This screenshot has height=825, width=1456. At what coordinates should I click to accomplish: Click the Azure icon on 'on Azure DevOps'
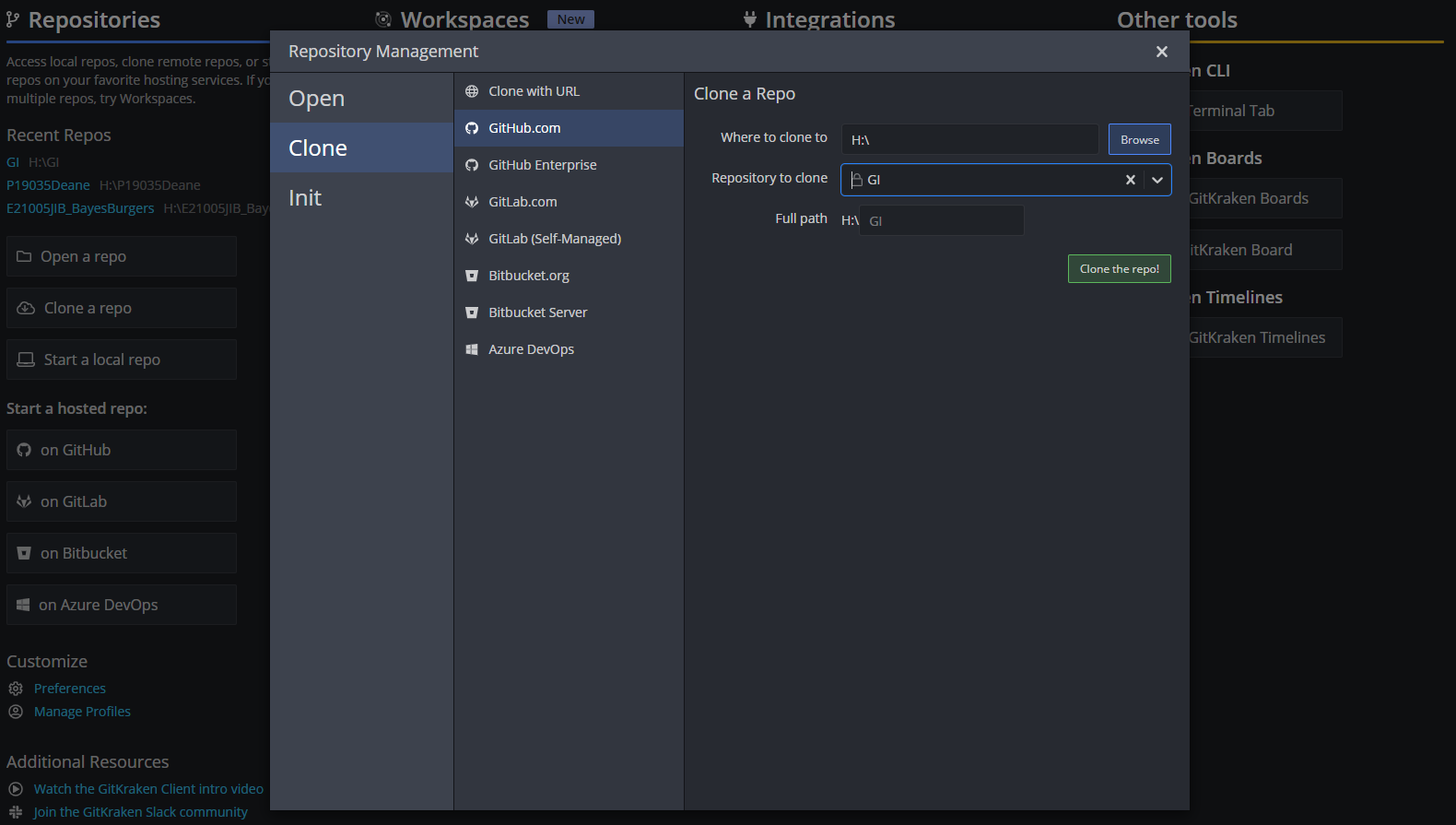tap(23, 605)
